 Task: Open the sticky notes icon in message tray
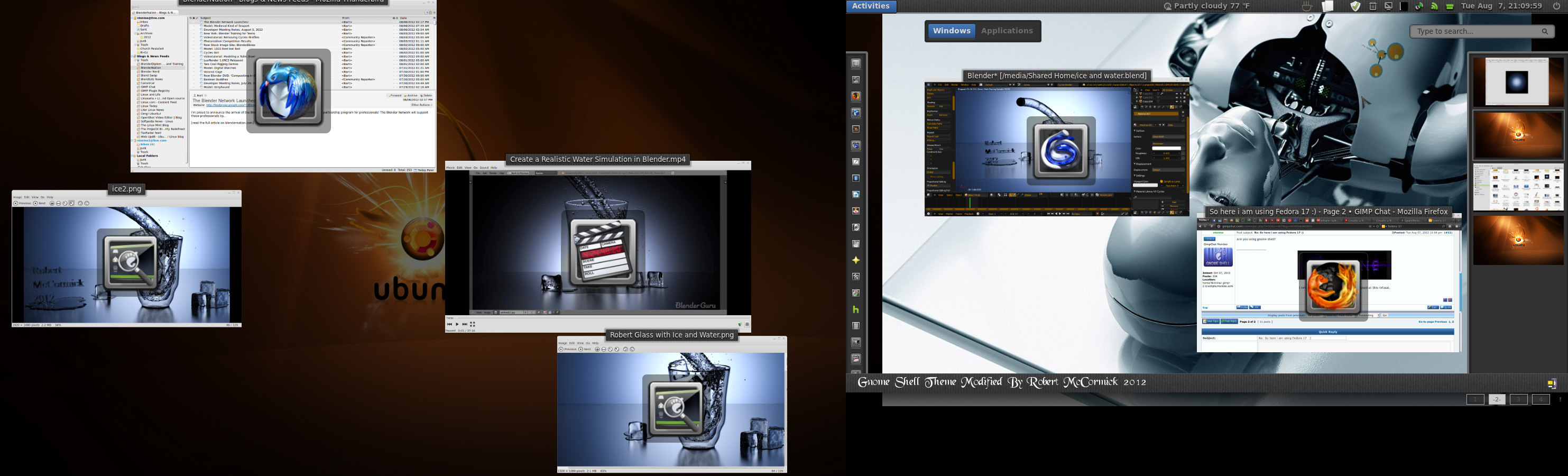(1552, 383)
